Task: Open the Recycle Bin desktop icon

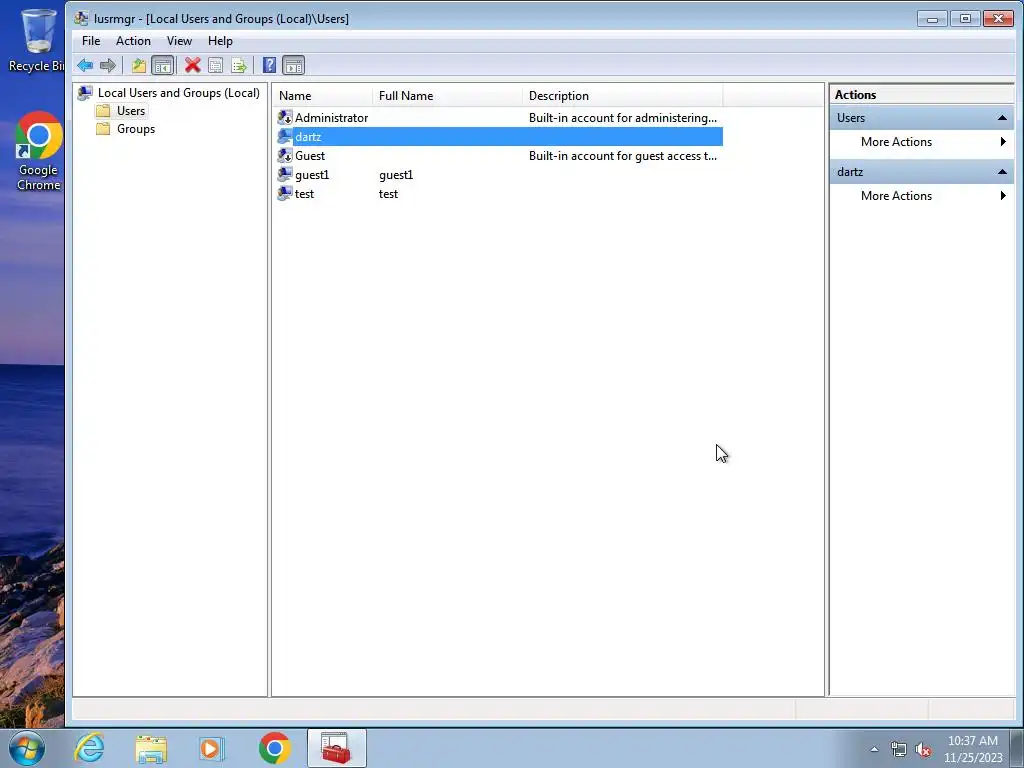Action: tap(37, 40)
